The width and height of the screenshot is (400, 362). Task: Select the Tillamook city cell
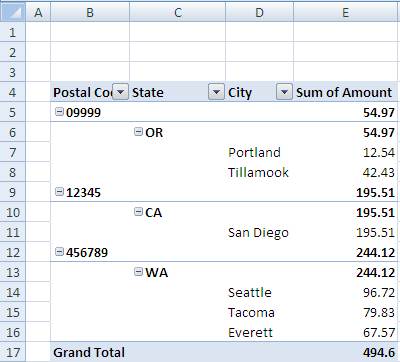[x=259, y=172]
